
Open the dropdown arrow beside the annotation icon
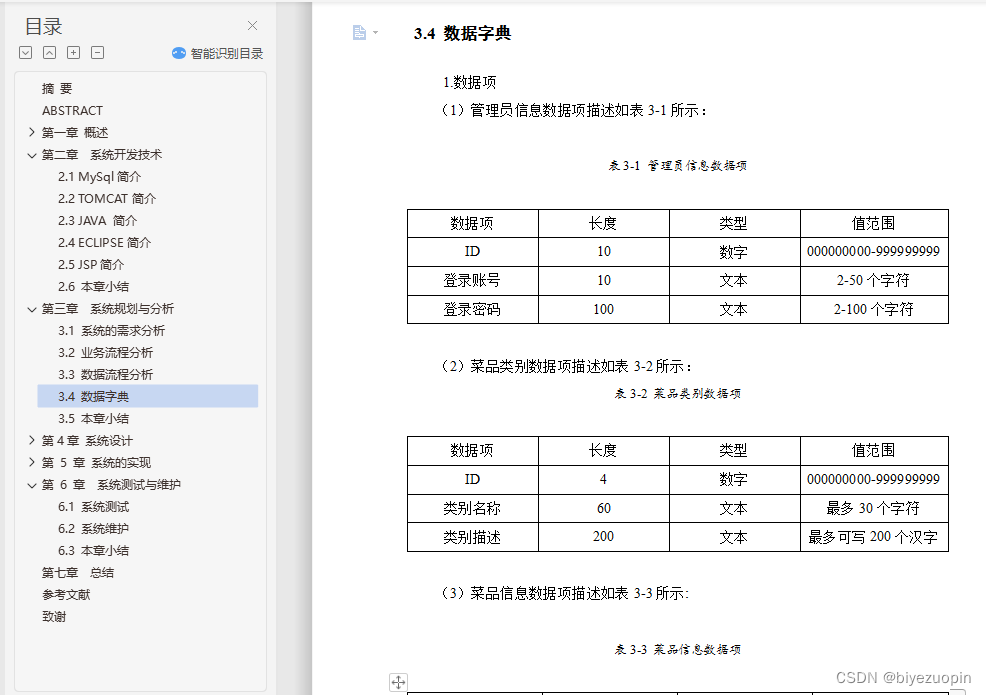point(375,32)
